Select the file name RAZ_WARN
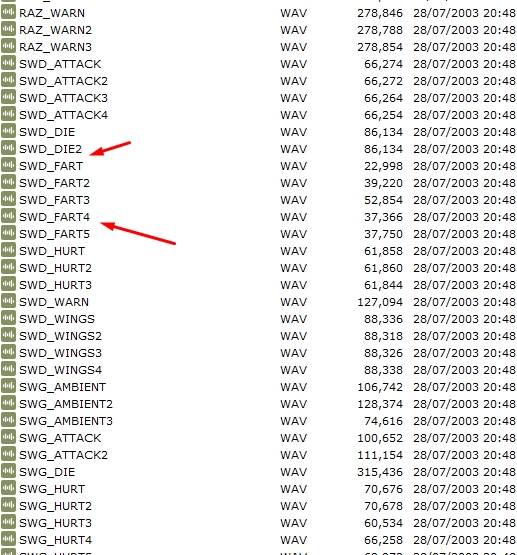This screenshot has width=517, height=555. pyautogui.click(x=52, y=13)
